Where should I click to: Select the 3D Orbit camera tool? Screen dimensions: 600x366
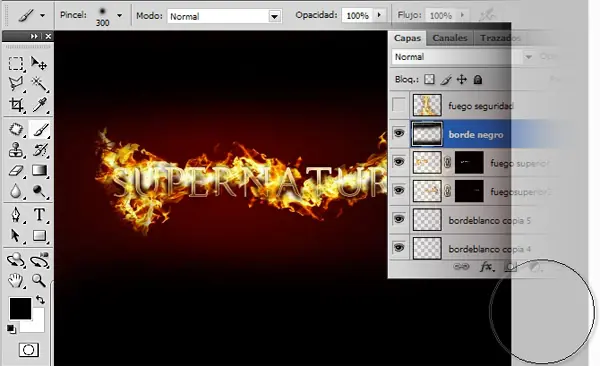point(39,260)
